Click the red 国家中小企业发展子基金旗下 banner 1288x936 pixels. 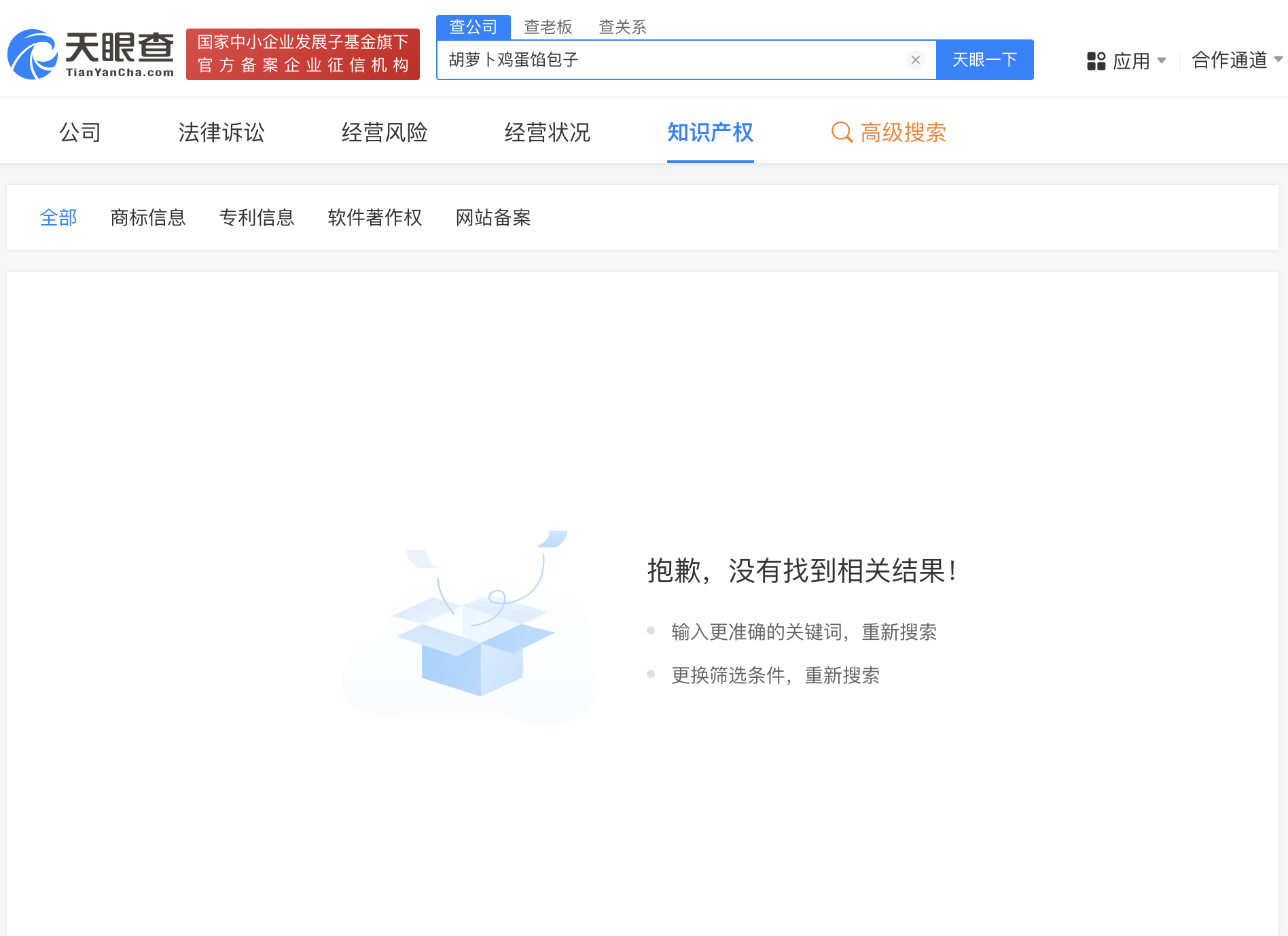click(303, 54)
